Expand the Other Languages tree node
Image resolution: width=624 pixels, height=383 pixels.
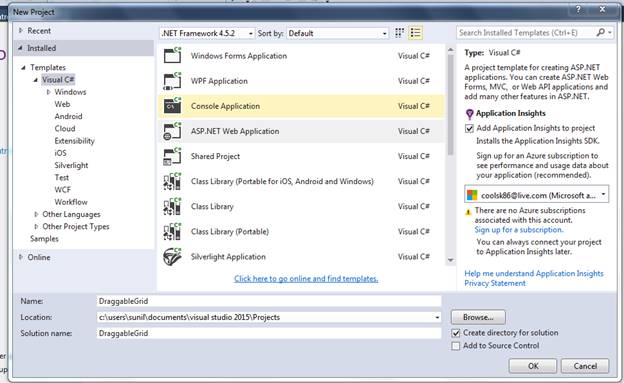[x=37, y=214]
